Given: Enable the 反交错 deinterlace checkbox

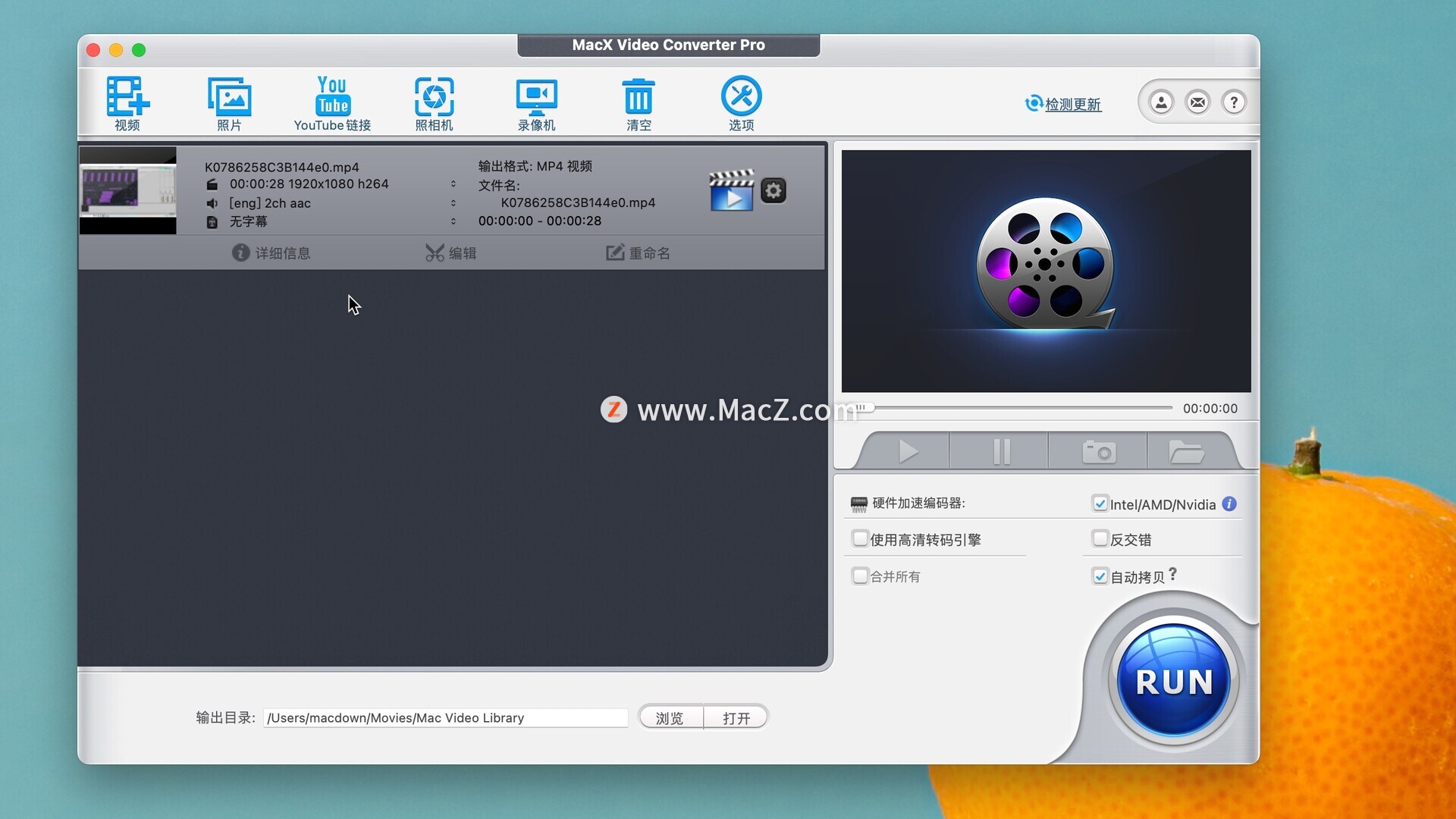Looking at the screenshot, I should 1100,539.
